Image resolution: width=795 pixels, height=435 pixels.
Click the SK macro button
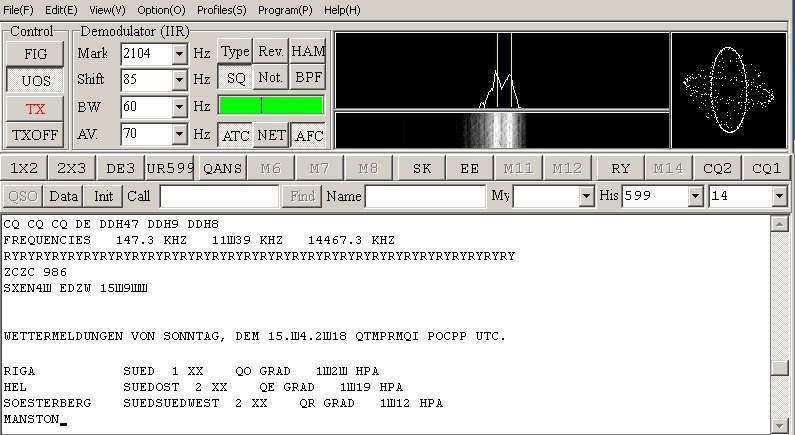422,168
